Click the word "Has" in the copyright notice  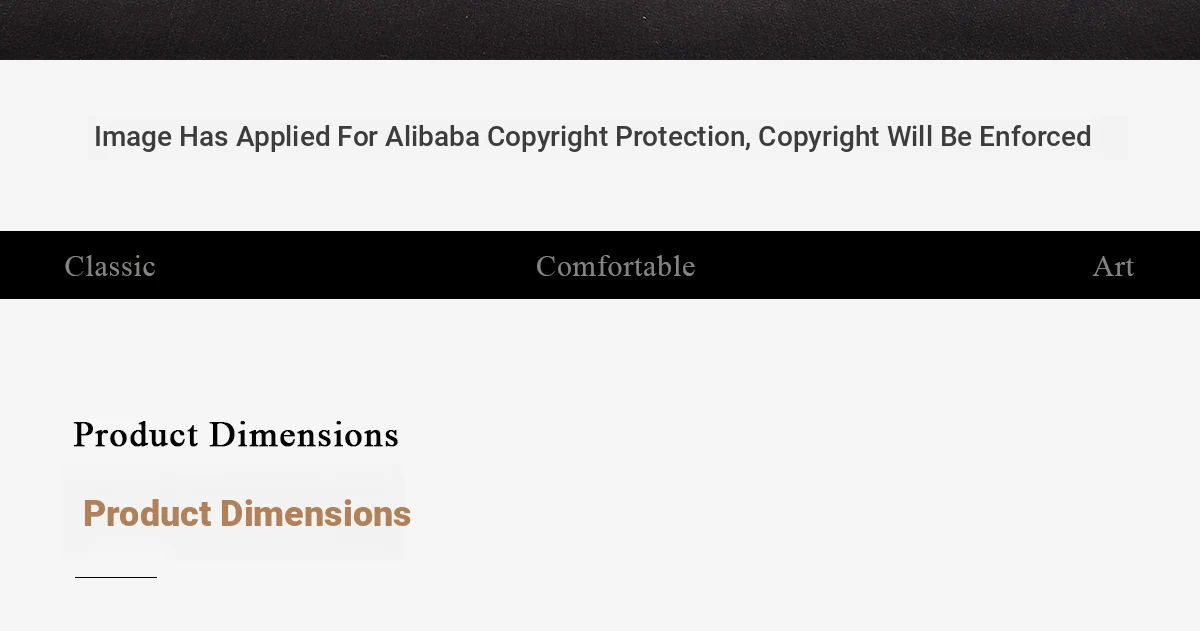click(203, 137)
